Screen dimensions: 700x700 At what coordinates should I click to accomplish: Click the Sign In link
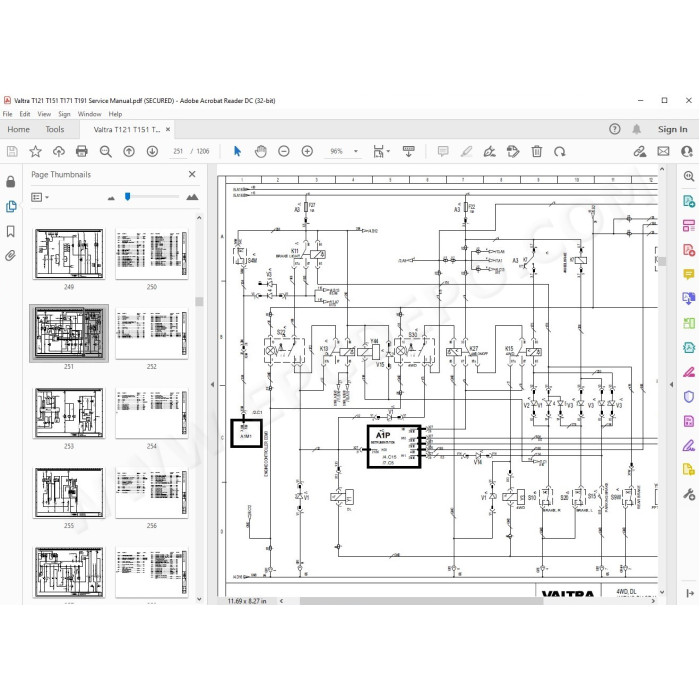[672, 129]
